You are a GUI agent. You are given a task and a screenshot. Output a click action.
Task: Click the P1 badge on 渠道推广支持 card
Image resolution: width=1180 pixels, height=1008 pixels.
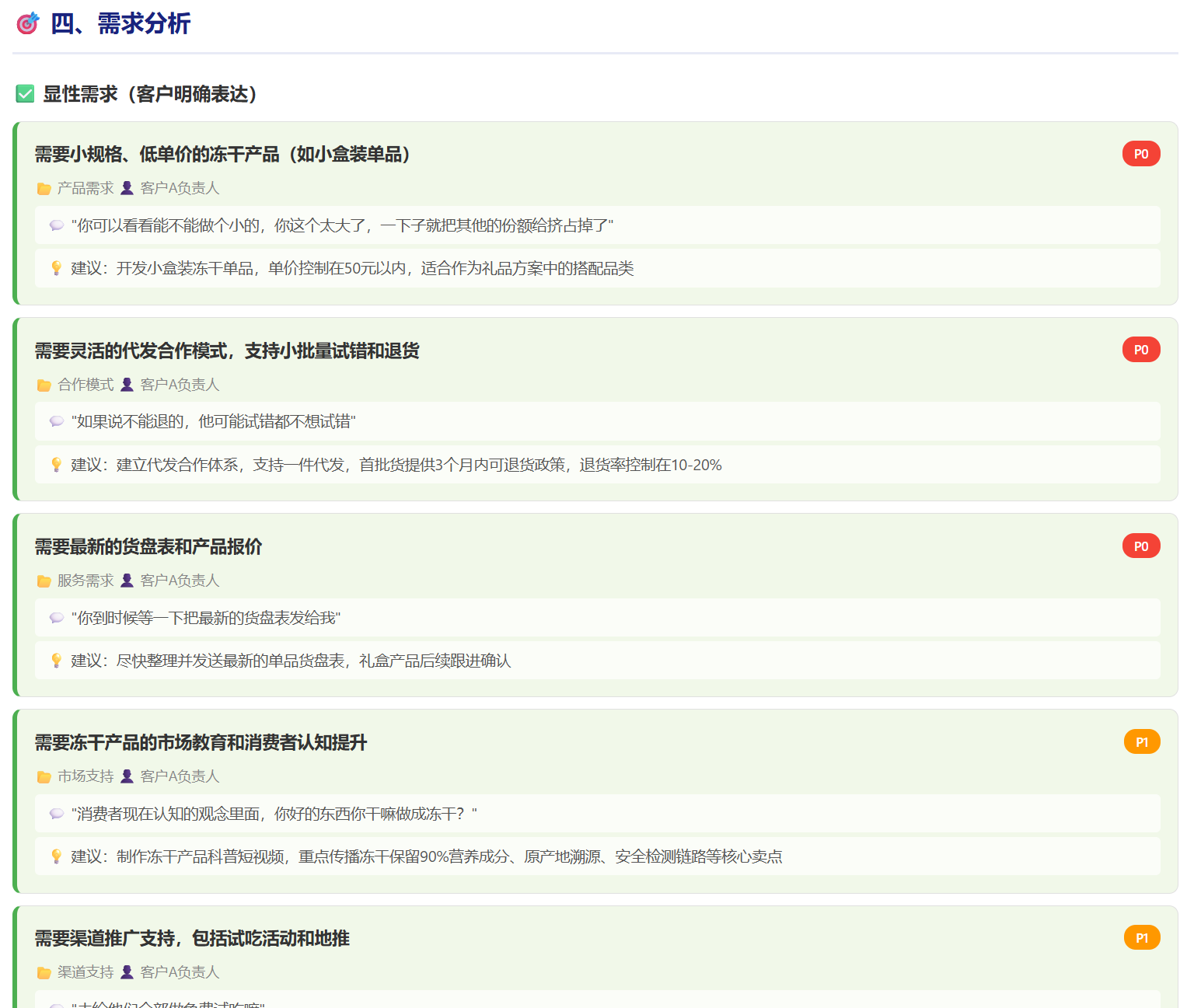[x=1141, y=938]
